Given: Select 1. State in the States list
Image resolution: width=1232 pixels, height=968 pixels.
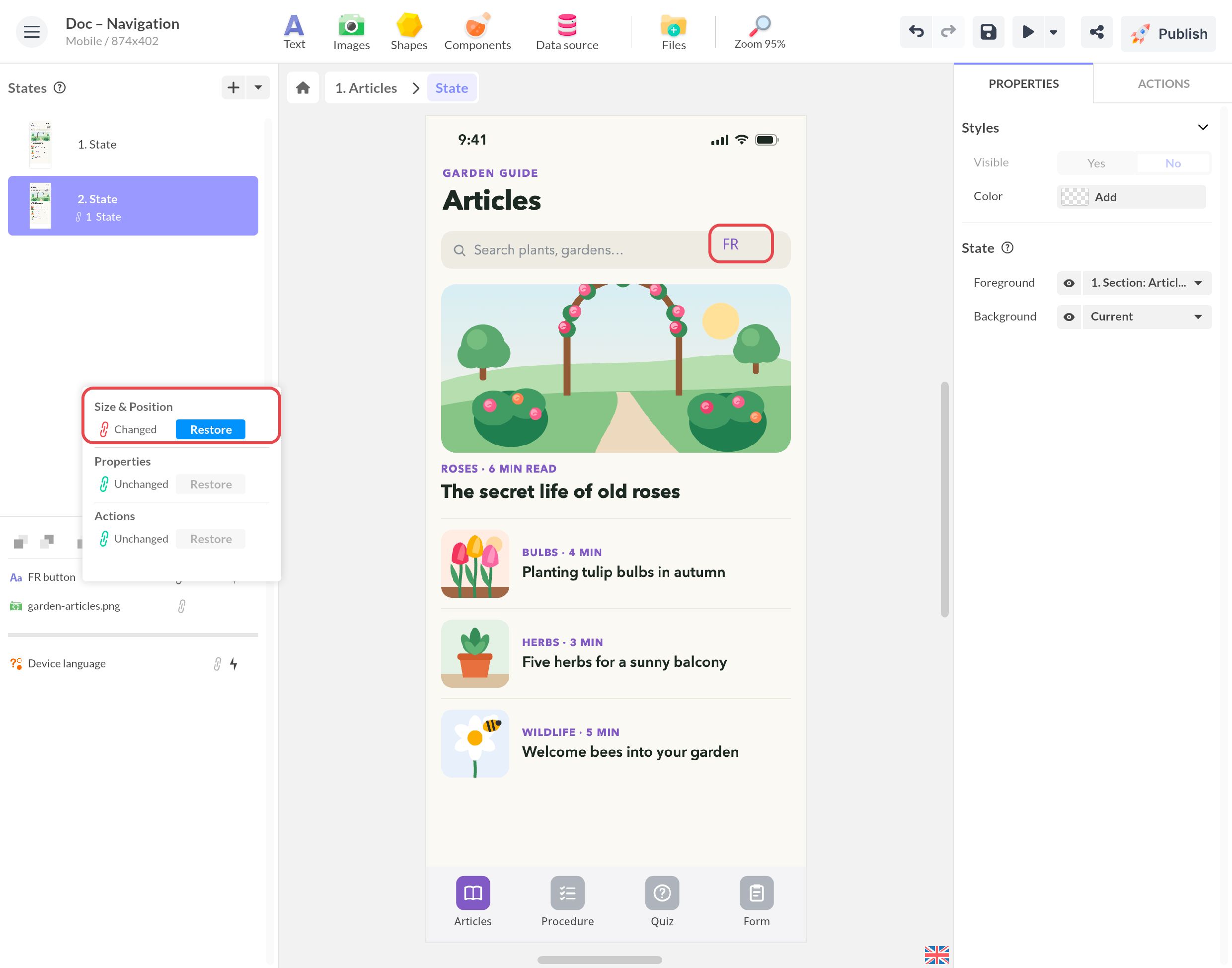Looking at the screenshot, I should 133,145.
